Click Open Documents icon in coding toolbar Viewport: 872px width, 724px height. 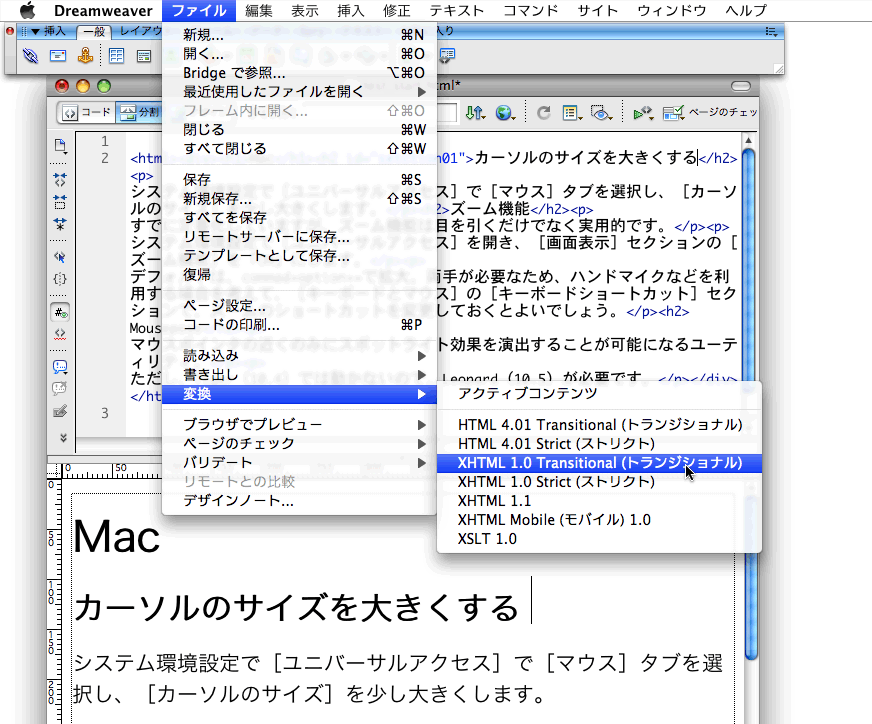pyautogui.click(x=60, y=146)
